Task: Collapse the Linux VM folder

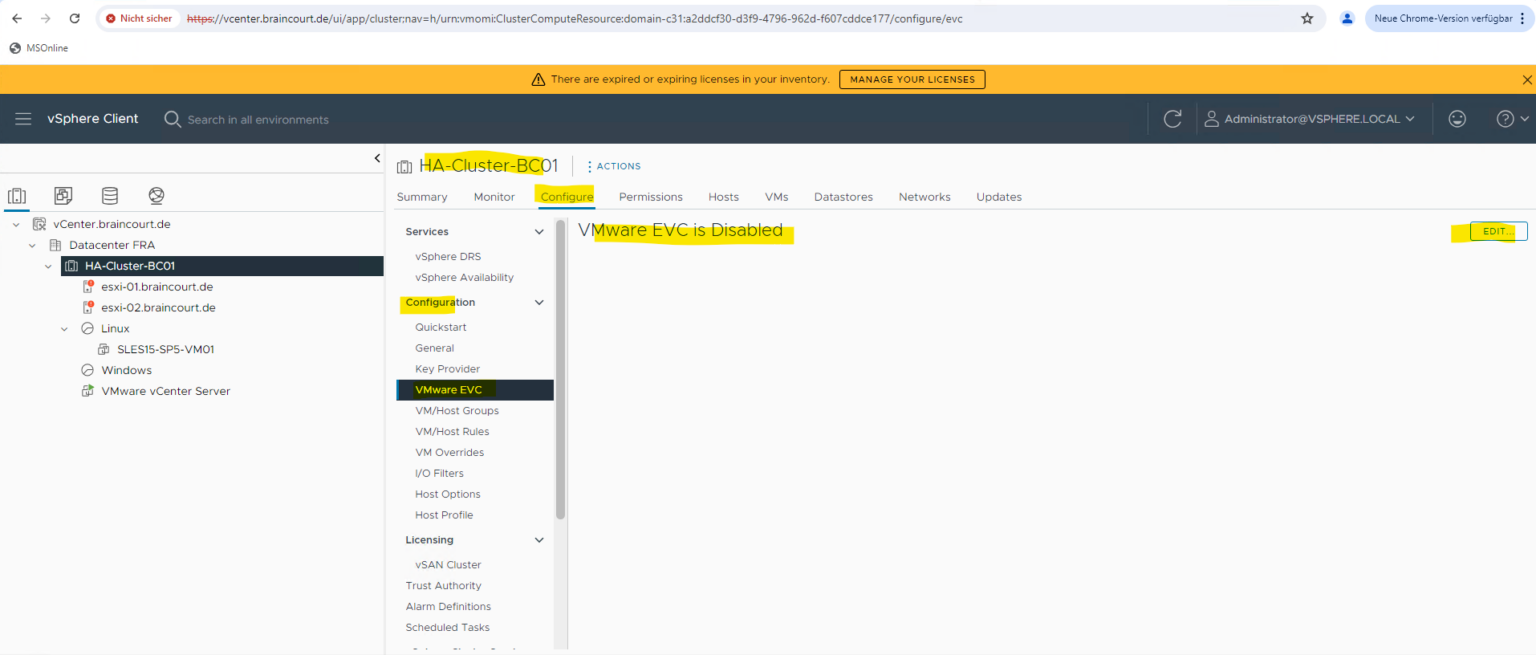Action: pos(64,328)
